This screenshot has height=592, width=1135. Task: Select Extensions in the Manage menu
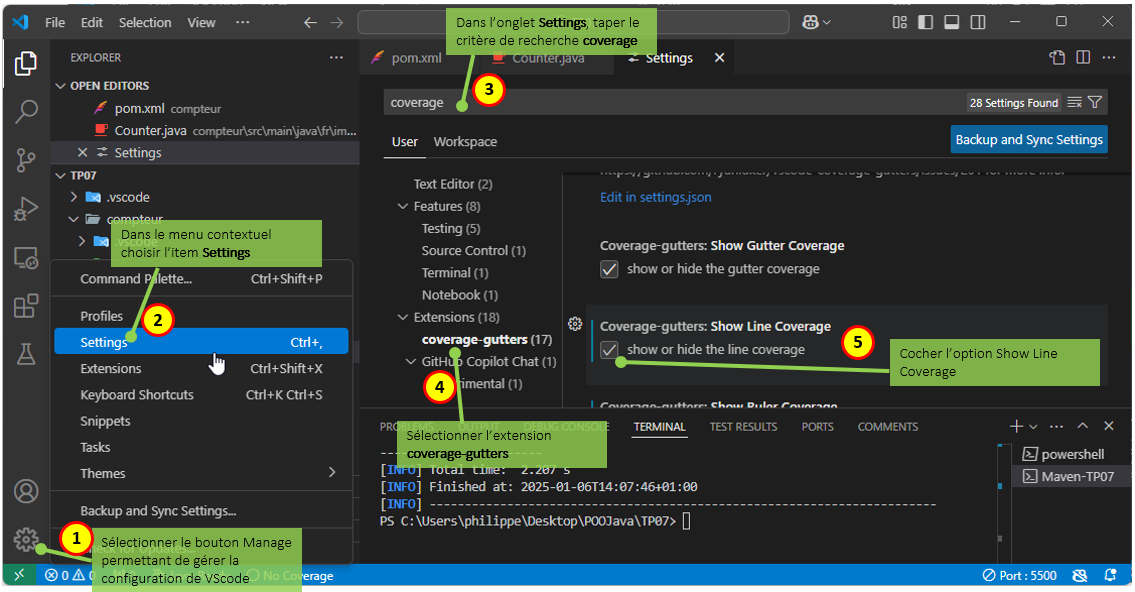pyautogui.click(x=111, y=368)
